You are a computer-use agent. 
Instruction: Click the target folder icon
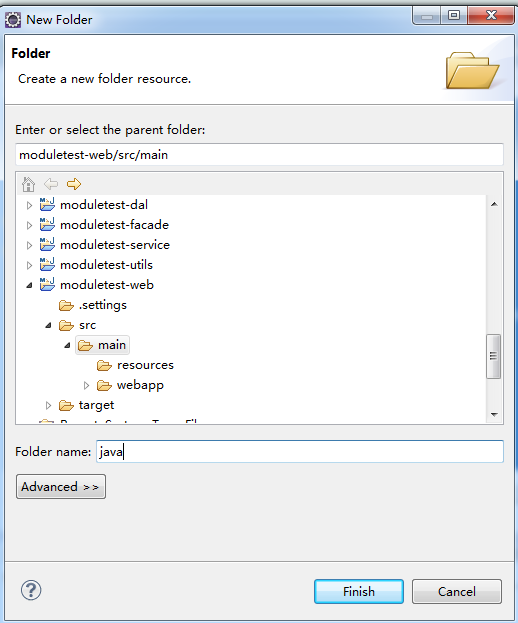point(66,405)
